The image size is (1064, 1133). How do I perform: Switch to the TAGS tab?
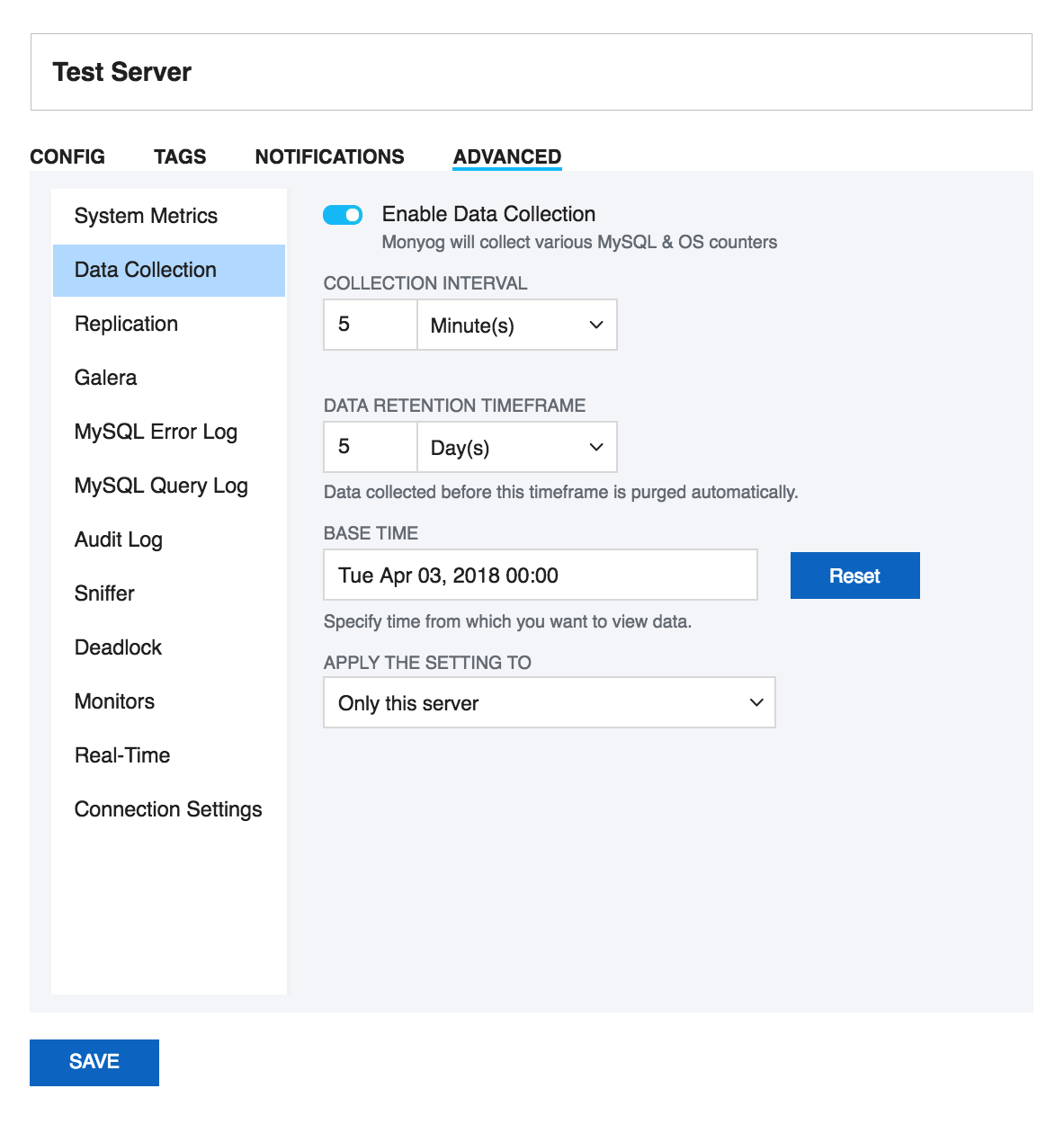(180, 156)
